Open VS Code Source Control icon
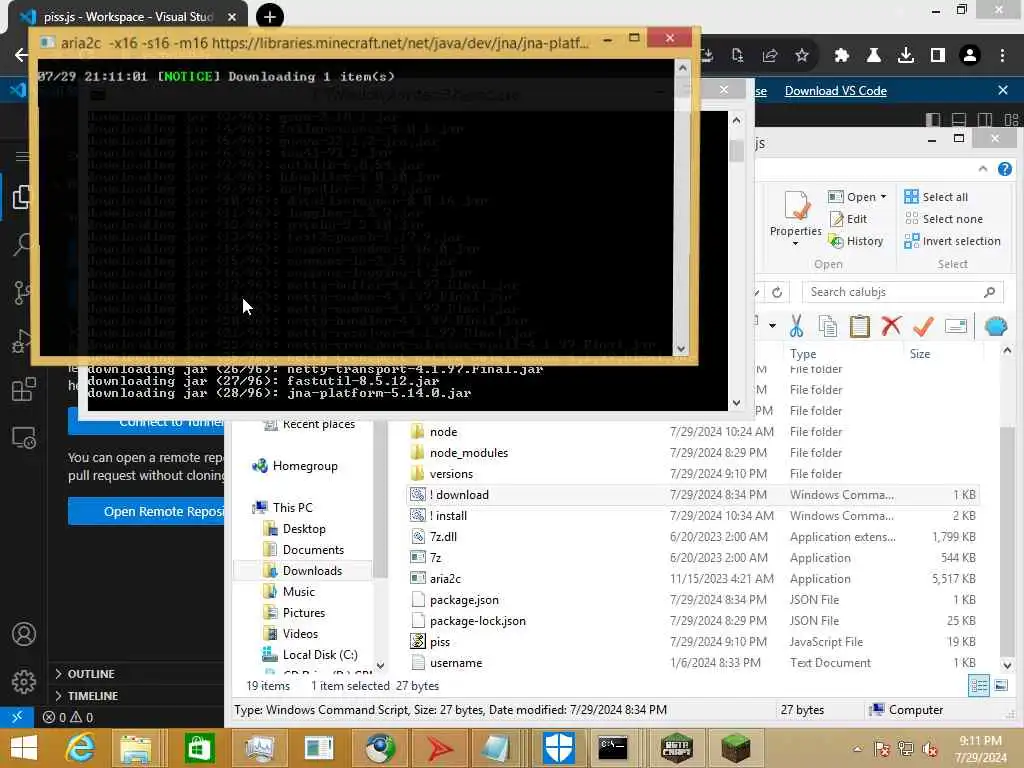1024x768 pixels. [22, 293]
